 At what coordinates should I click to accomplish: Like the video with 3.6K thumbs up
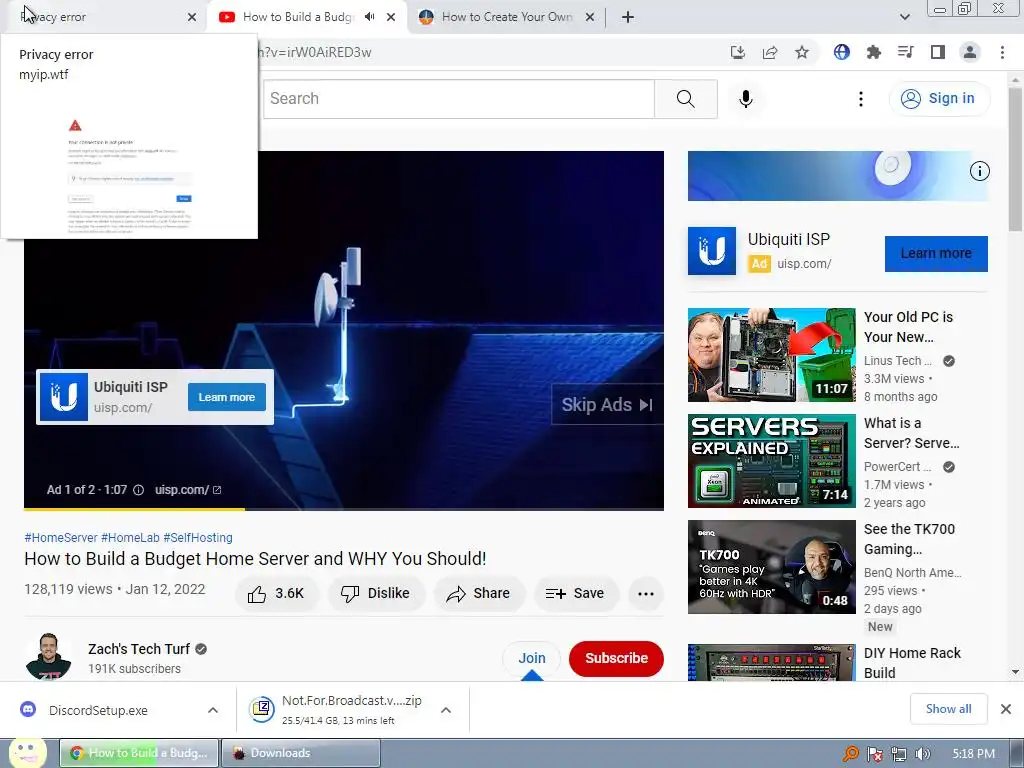pos(276,593)
